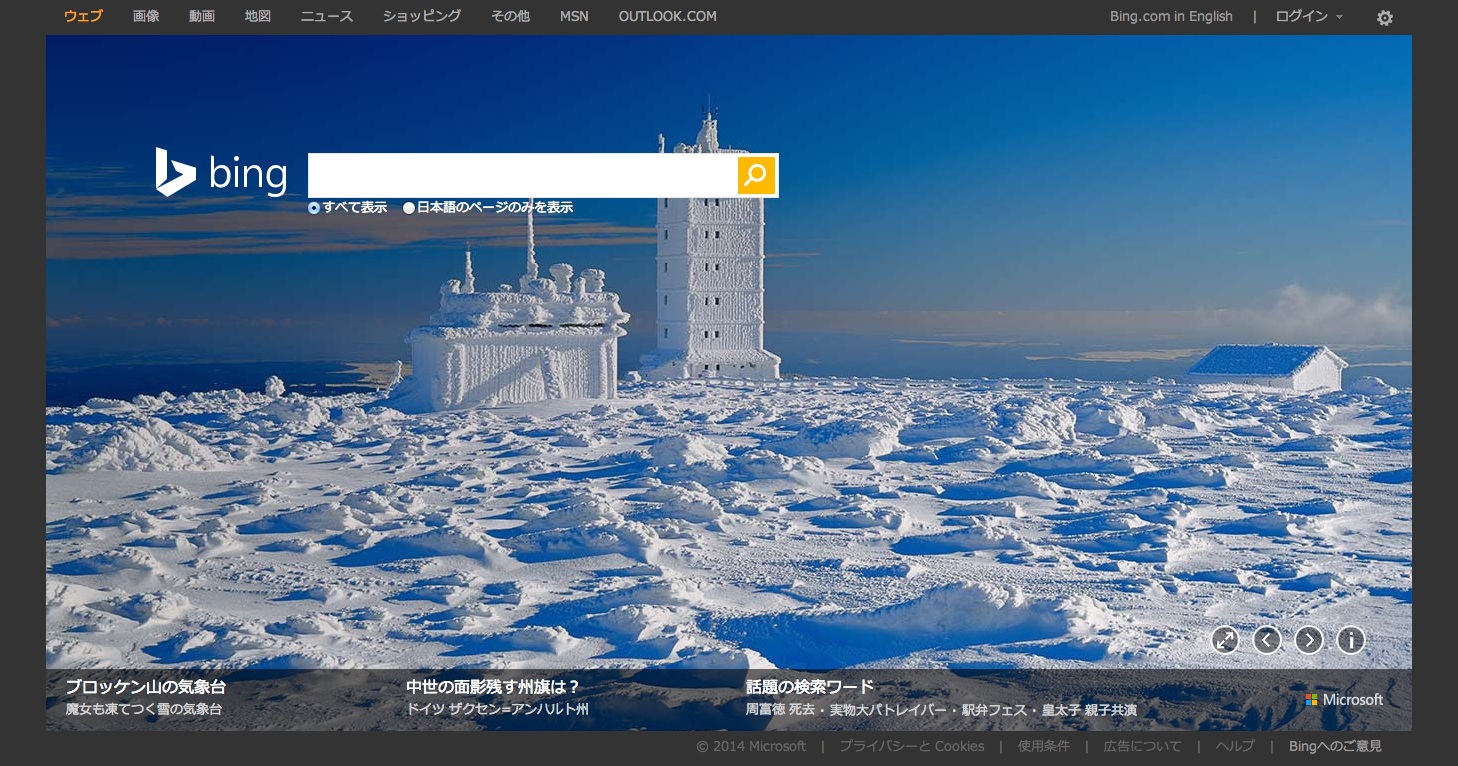Screen dimensions: 1458x766
Task: Show image info icon
Action: pyautogui.click(x=1351, y=640)
